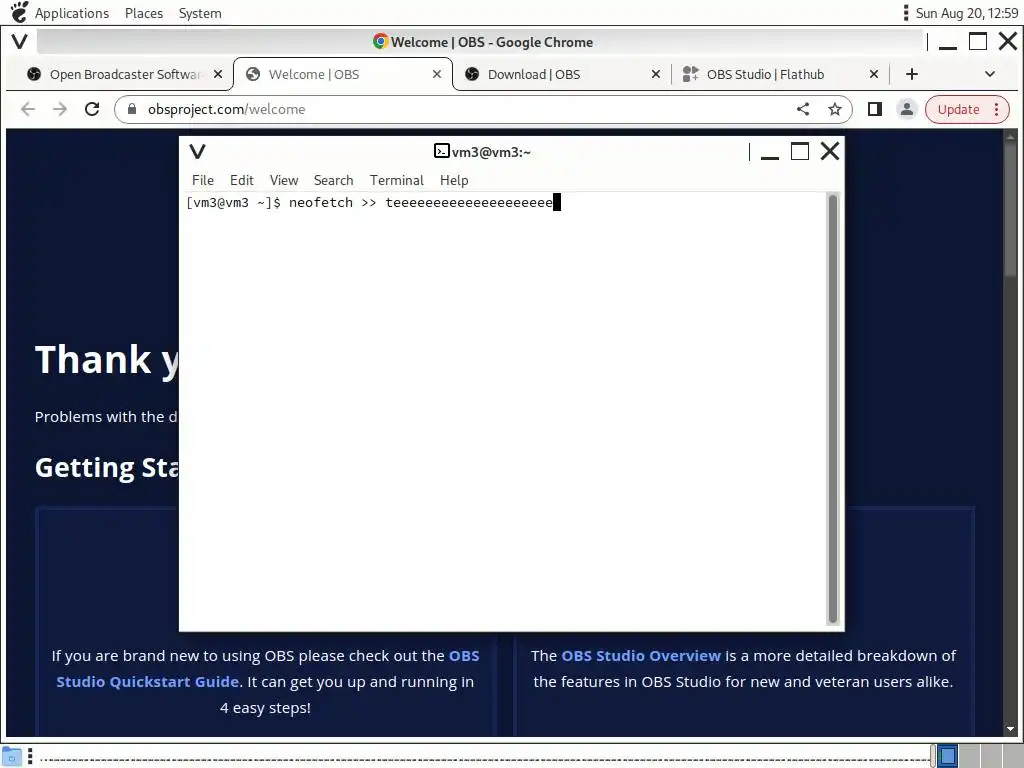Share this page icon in address bar

pyautogui.click(x=803, y=109)
